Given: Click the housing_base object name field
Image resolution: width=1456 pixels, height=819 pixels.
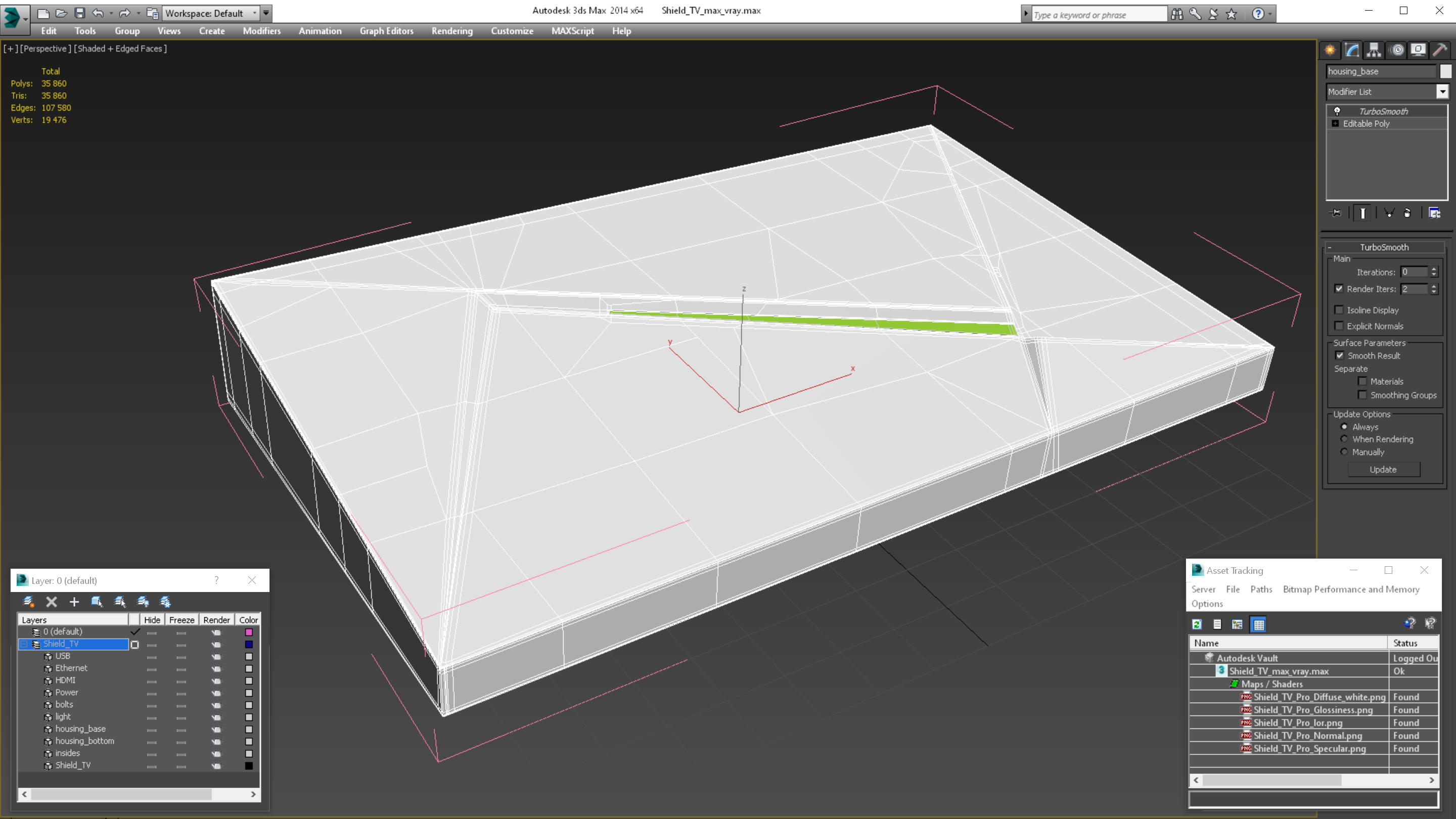Looking at the screenshot, I should tap(1381, 71).
